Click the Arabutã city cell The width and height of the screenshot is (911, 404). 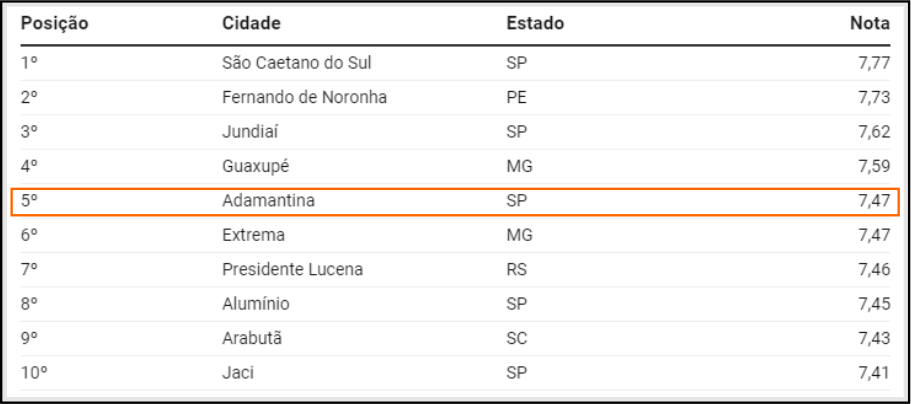tap(251, 339)
